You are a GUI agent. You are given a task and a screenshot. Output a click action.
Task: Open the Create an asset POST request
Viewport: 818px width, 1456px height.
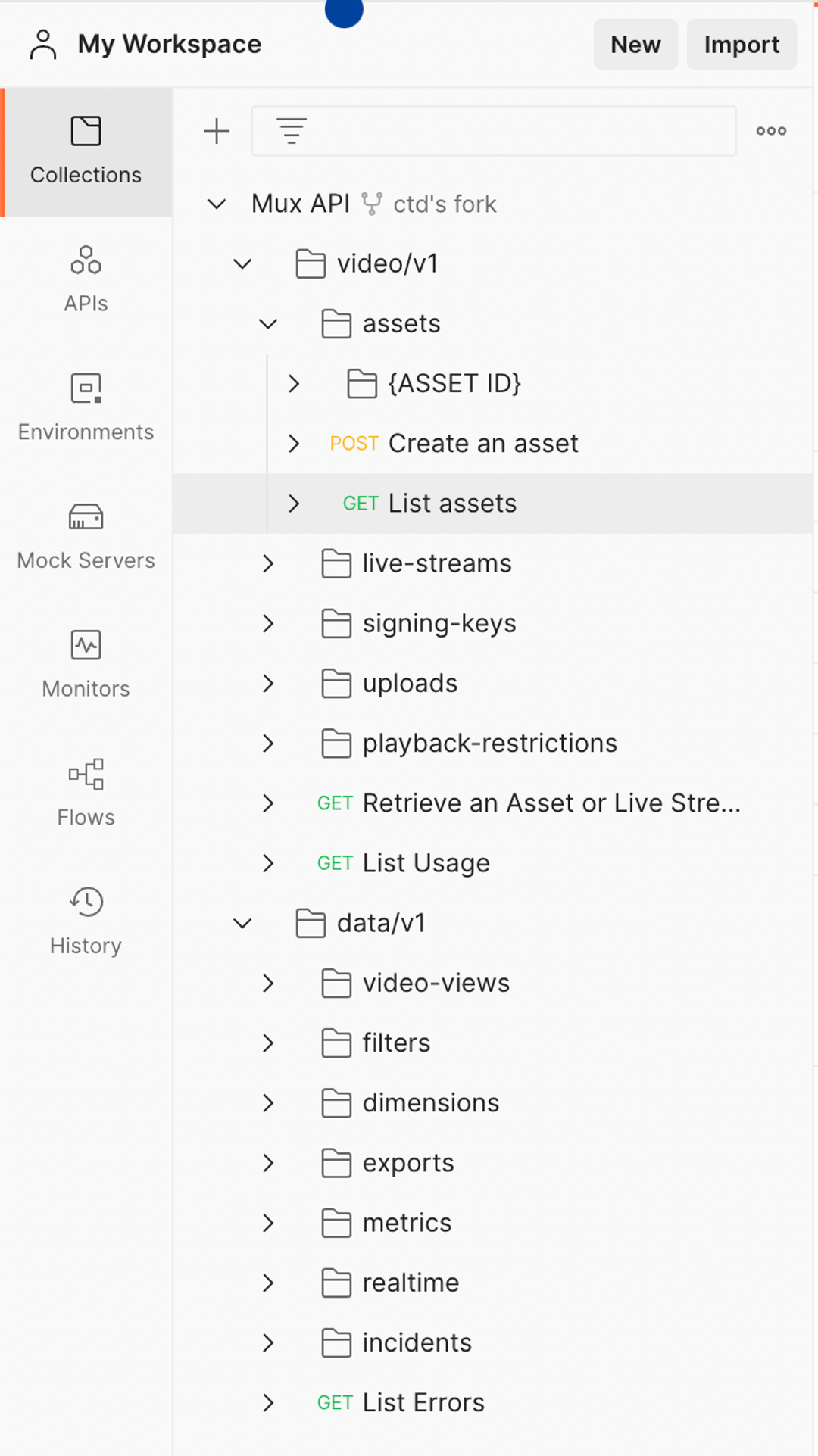483,443
